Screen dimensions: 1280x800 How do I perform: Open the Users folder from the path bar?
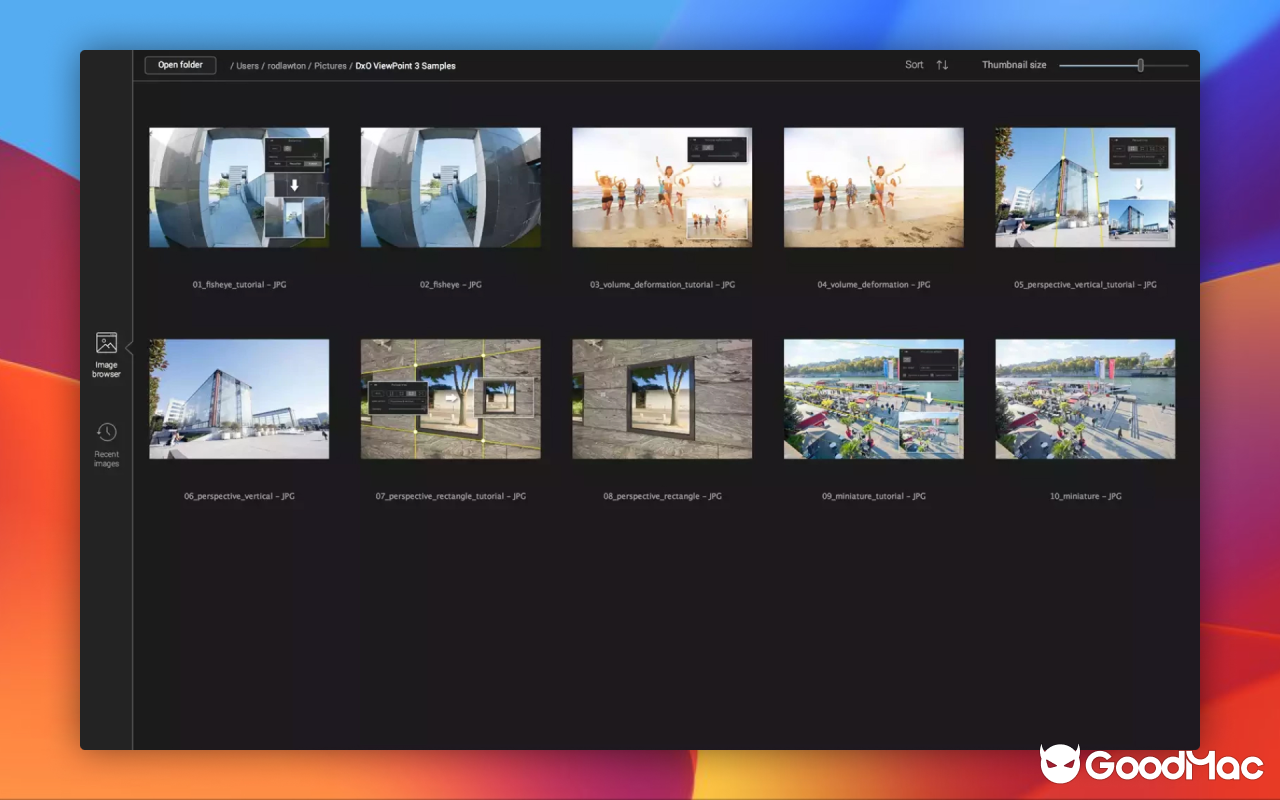(246, 65)
